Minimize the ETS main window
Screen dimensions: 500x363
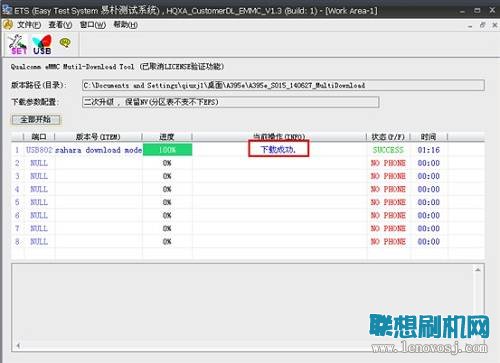coord(462,11)
